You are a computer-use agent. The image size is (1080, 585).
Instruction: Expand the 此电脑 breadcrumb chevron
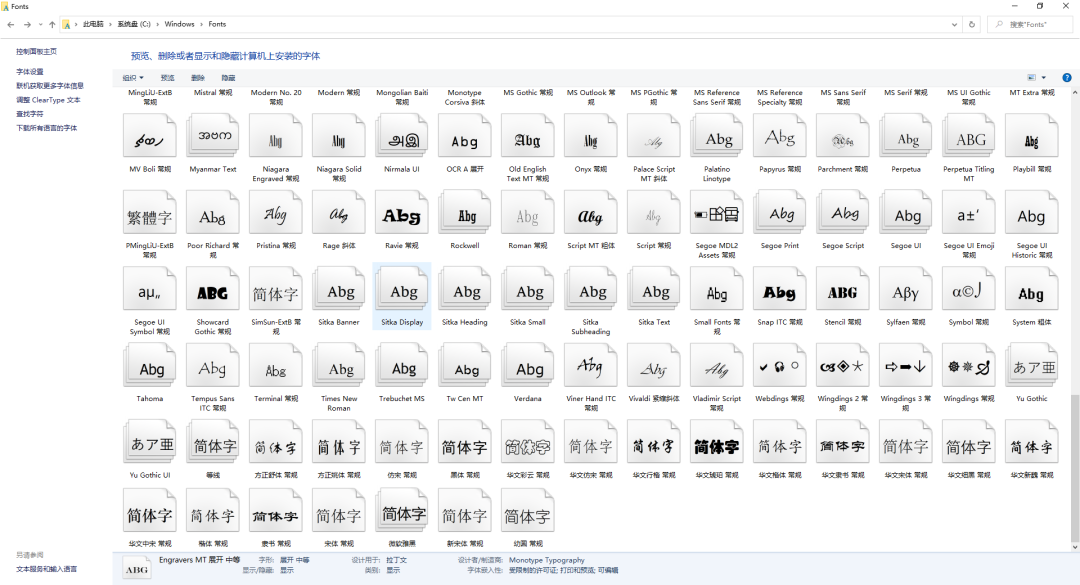(110, 24)
